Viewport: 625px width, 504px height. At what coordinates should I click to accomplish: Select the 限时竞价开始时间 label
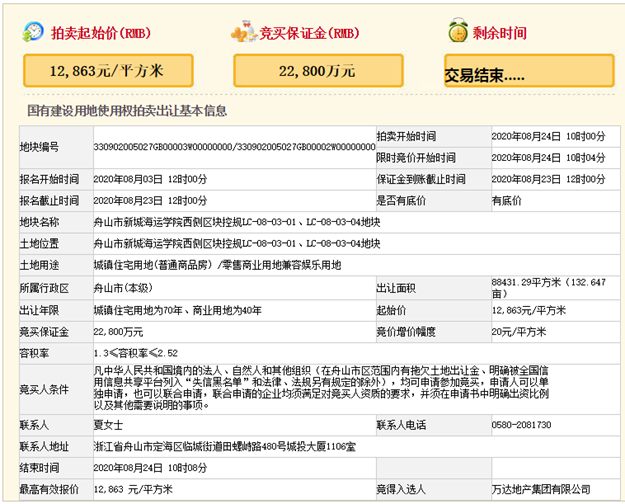(416, 158)
